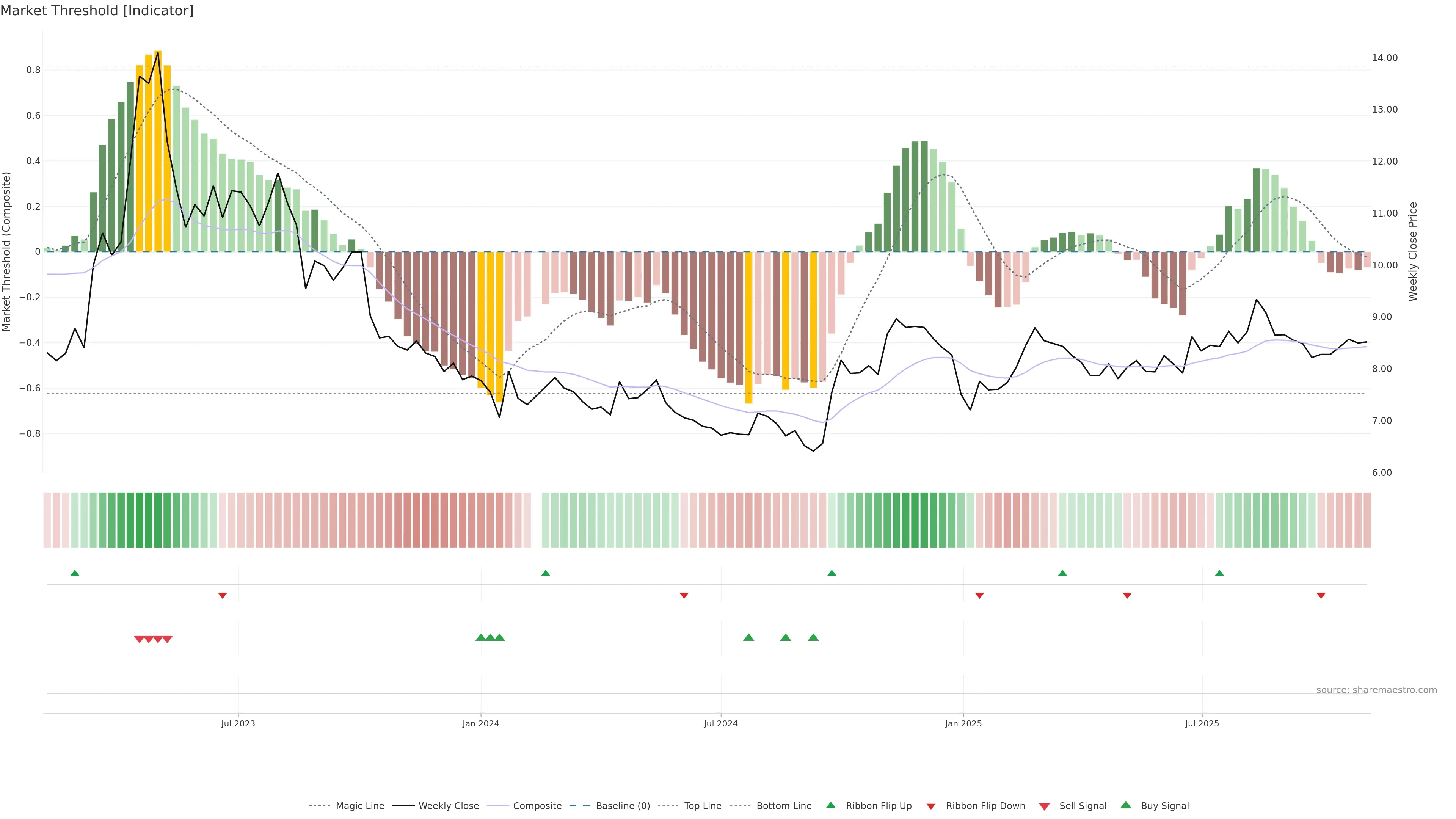Viewport: 1456px width, 819px height.
Task: Click the first green Ribbon Flip Up marker
Action: click(75, 573)
